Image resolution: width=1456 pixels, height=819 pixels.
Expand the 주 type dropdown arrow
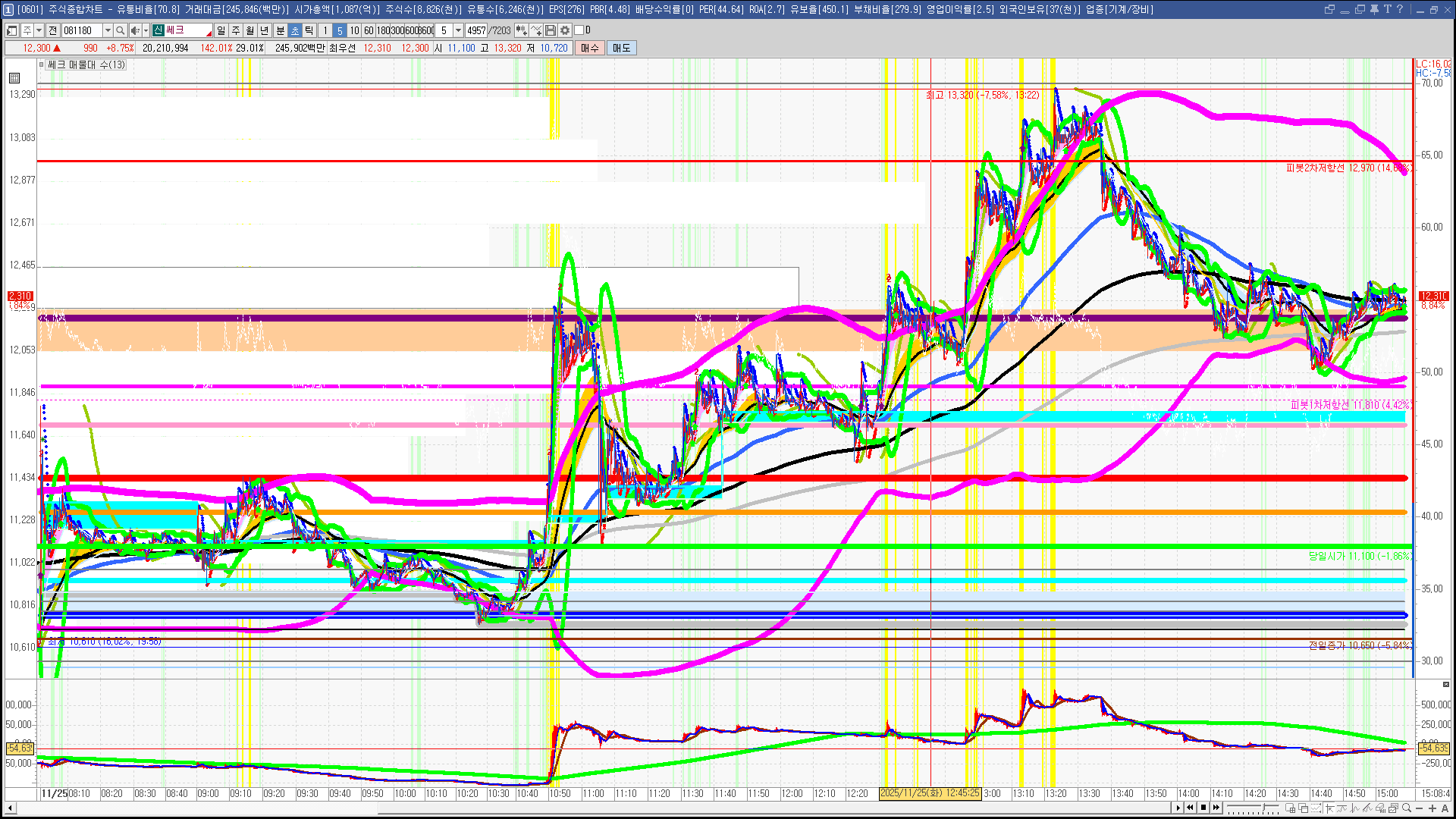click(39, 30)
